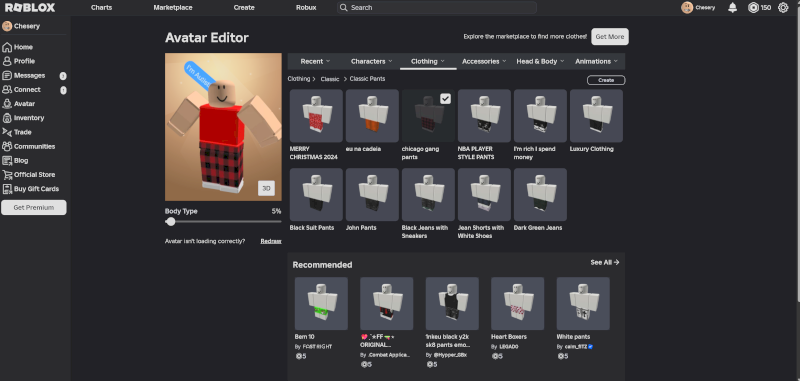Select NBA PLAYER STYLE PANTS thumbnail
Image resolution: width=800 pixels, height=381 pixels.
click(484, 116)
